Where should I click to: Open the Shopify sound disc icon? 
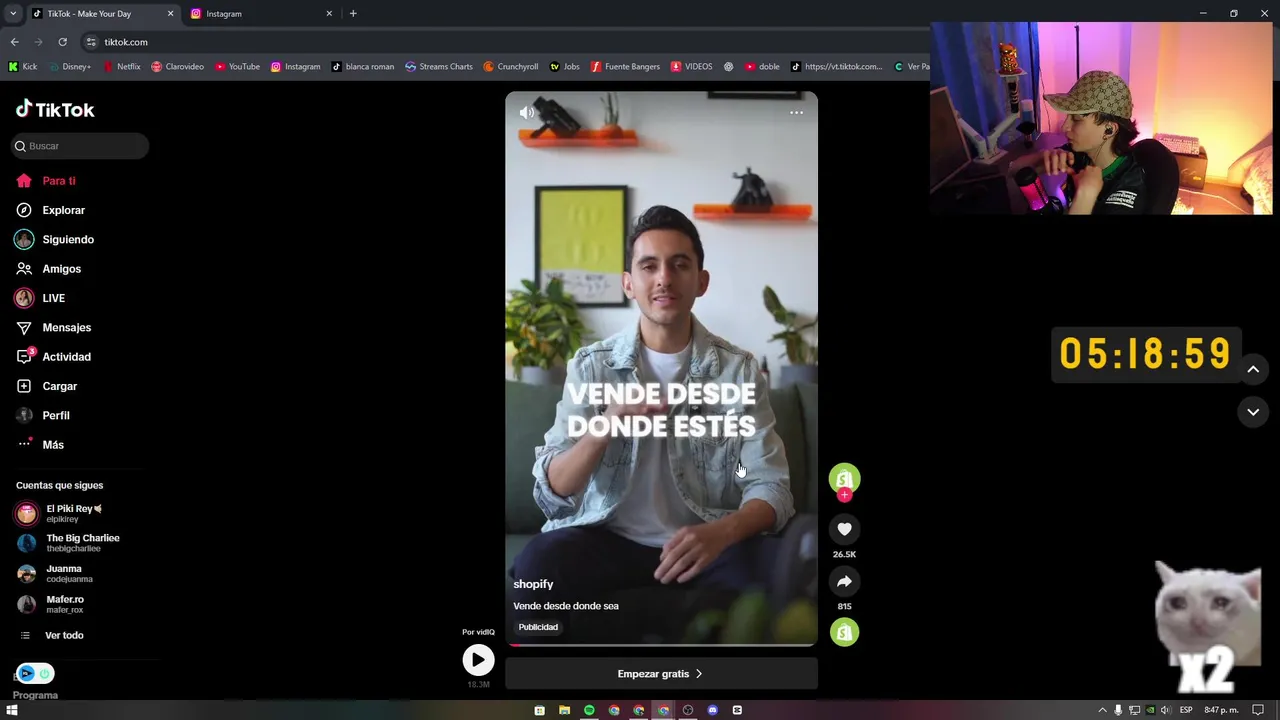point(844,632)
